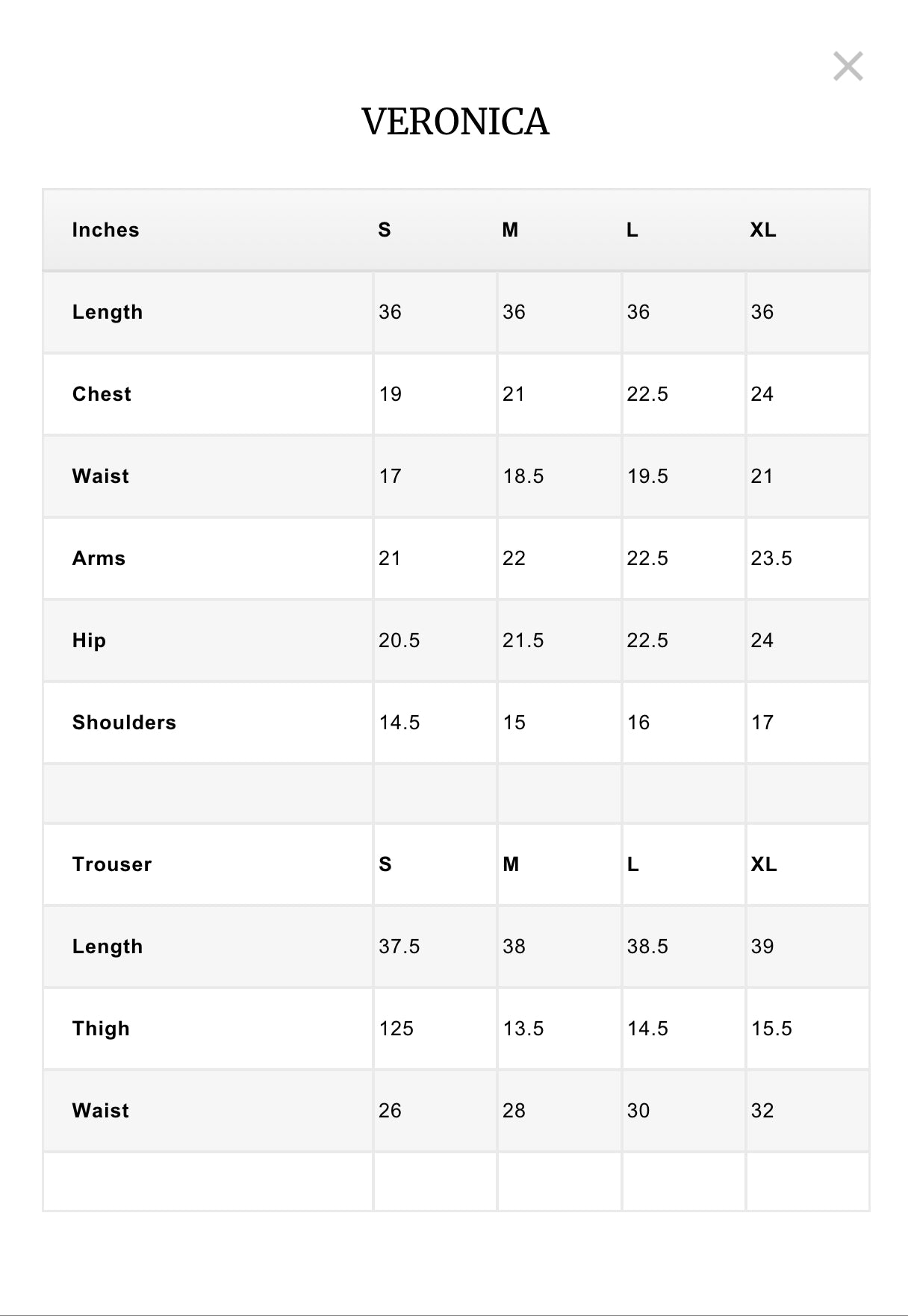Click Trouser waist value 26
908x1316 pixels.
[x=390, y=1111]
